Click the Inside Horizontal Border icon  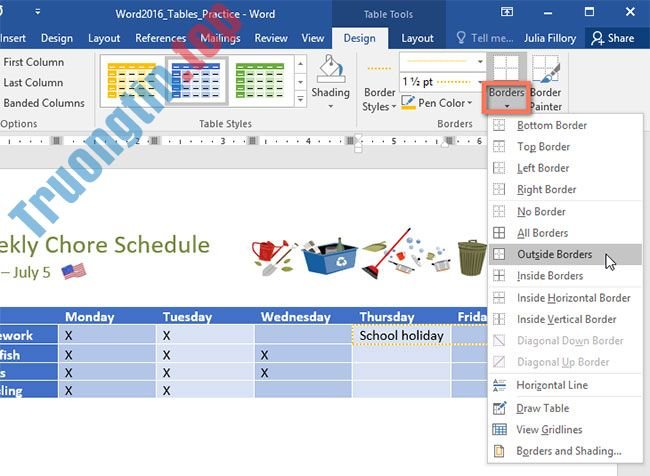pyautogui.click(x=499, y=298)
